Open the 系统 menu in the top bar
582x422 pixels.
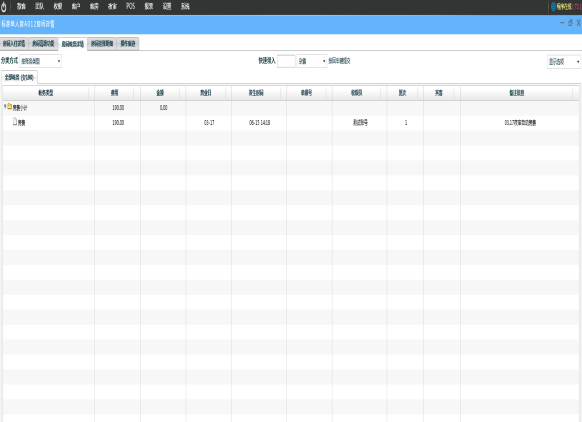tap(185, 6)
